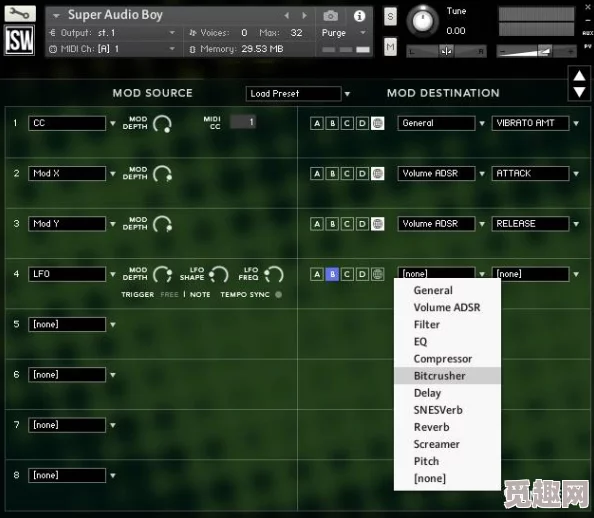The height and width of the screenshot is (518, 594).
Task: Open the snapshot camera icon
Action: tap(331, 16)
